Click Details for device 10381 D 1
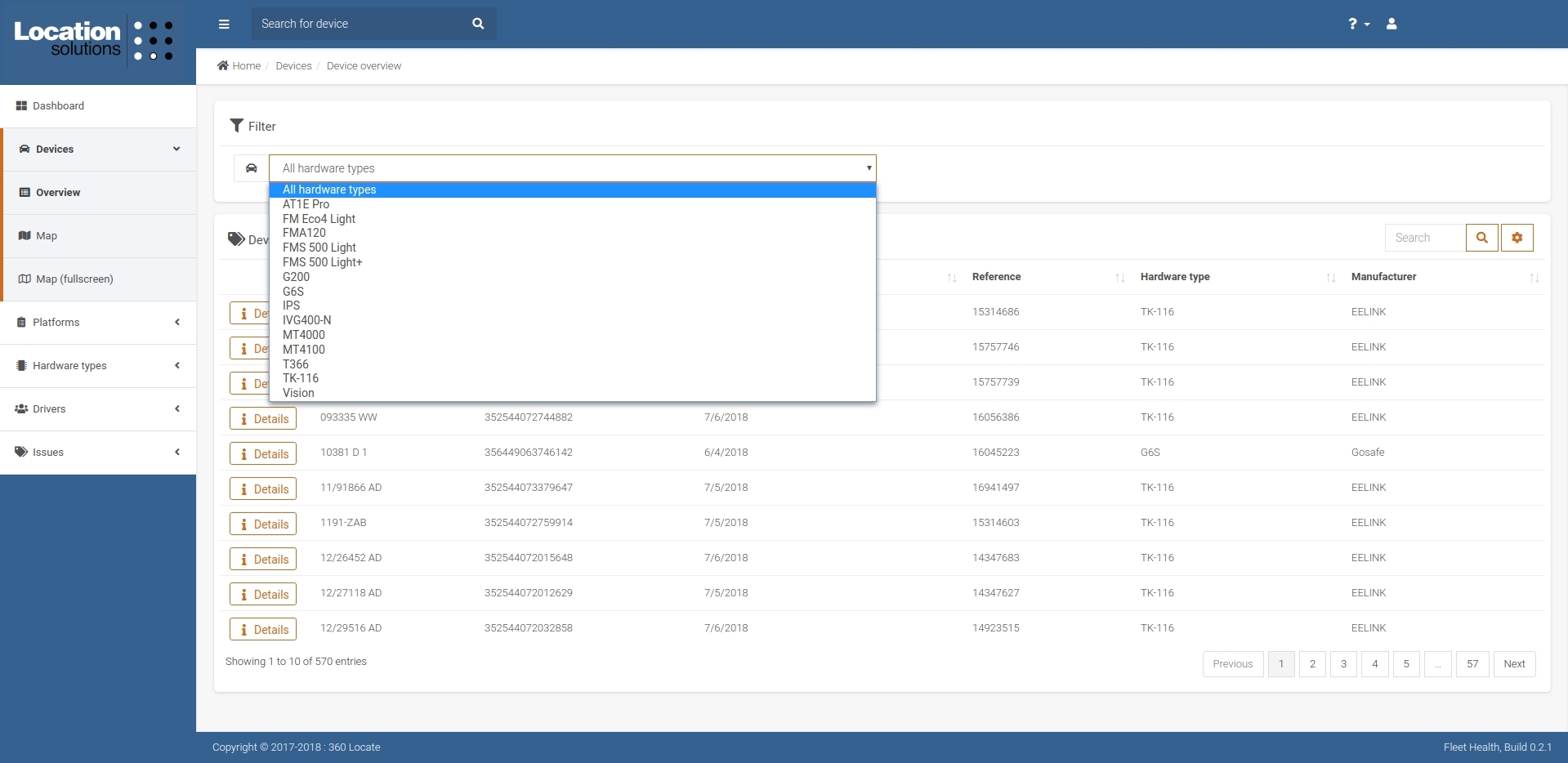 tap(262, 453)
